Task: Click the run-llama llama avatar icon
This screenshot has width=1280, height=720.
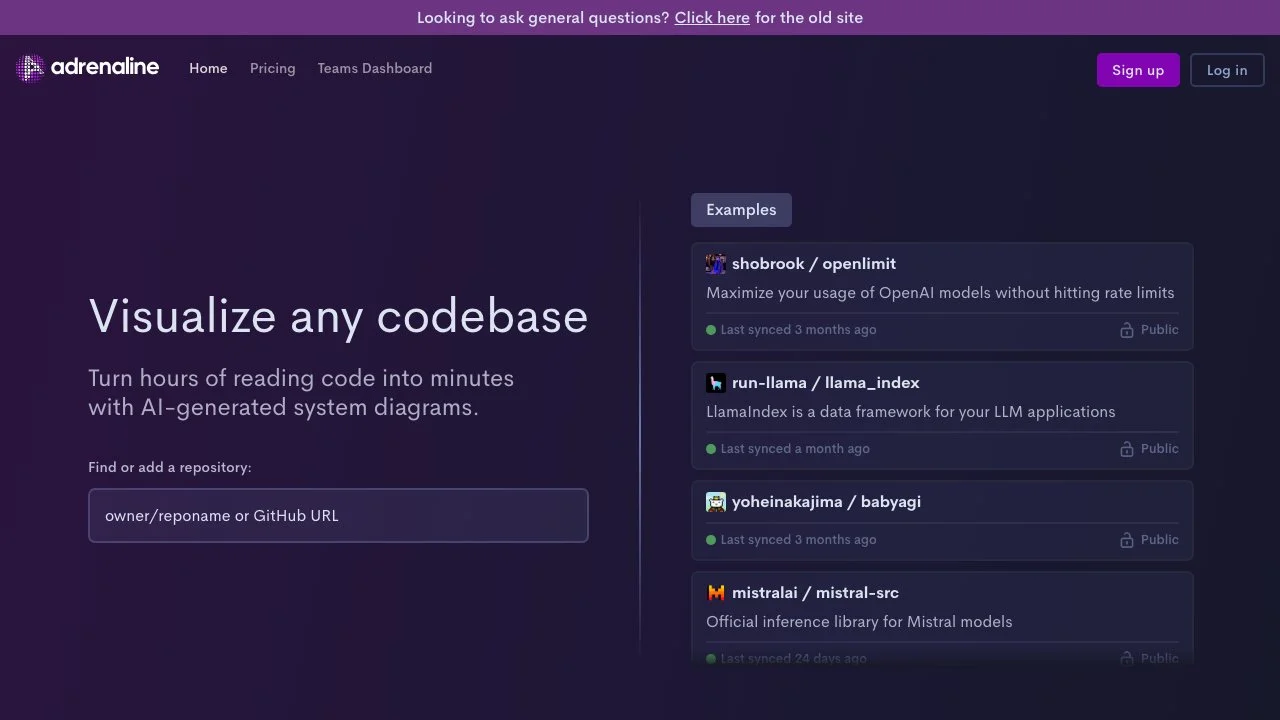Action: pyautogui.click(x=716, y=383)
